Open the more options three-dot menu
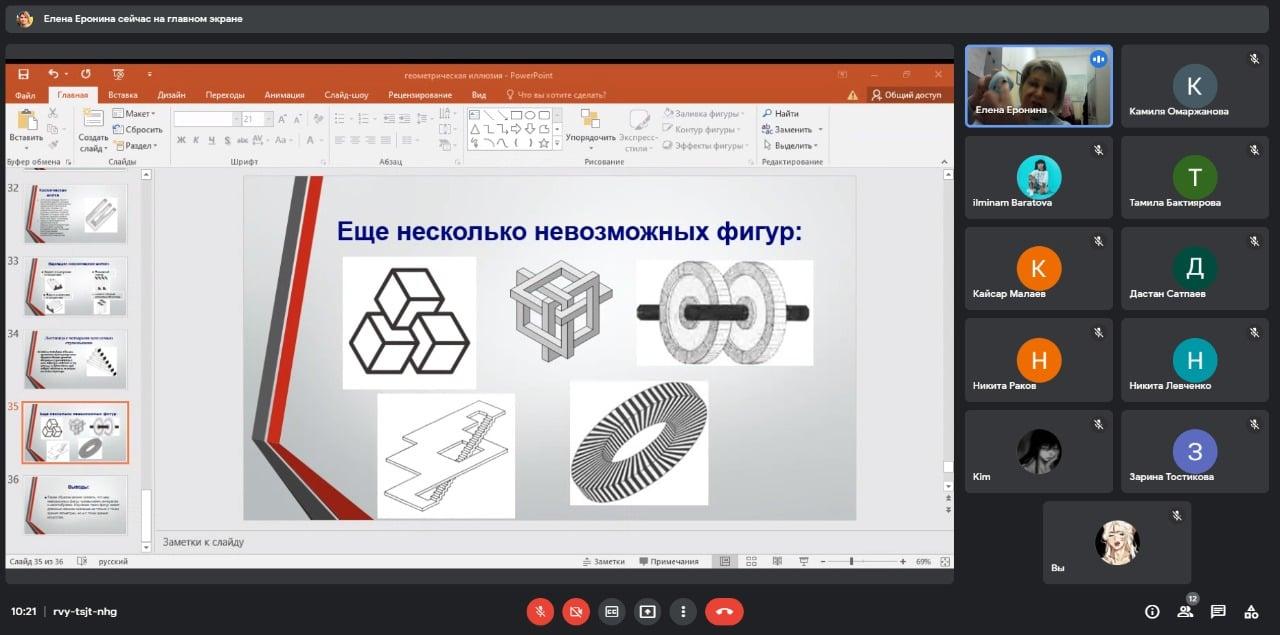The image size is (1280, 635). coord(683,611)
